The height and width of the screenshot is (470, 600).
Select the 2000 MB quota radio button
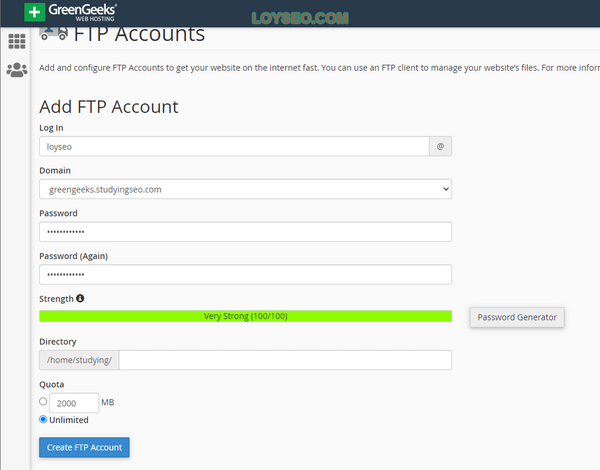pyautogui.click(x=43, y=402)
